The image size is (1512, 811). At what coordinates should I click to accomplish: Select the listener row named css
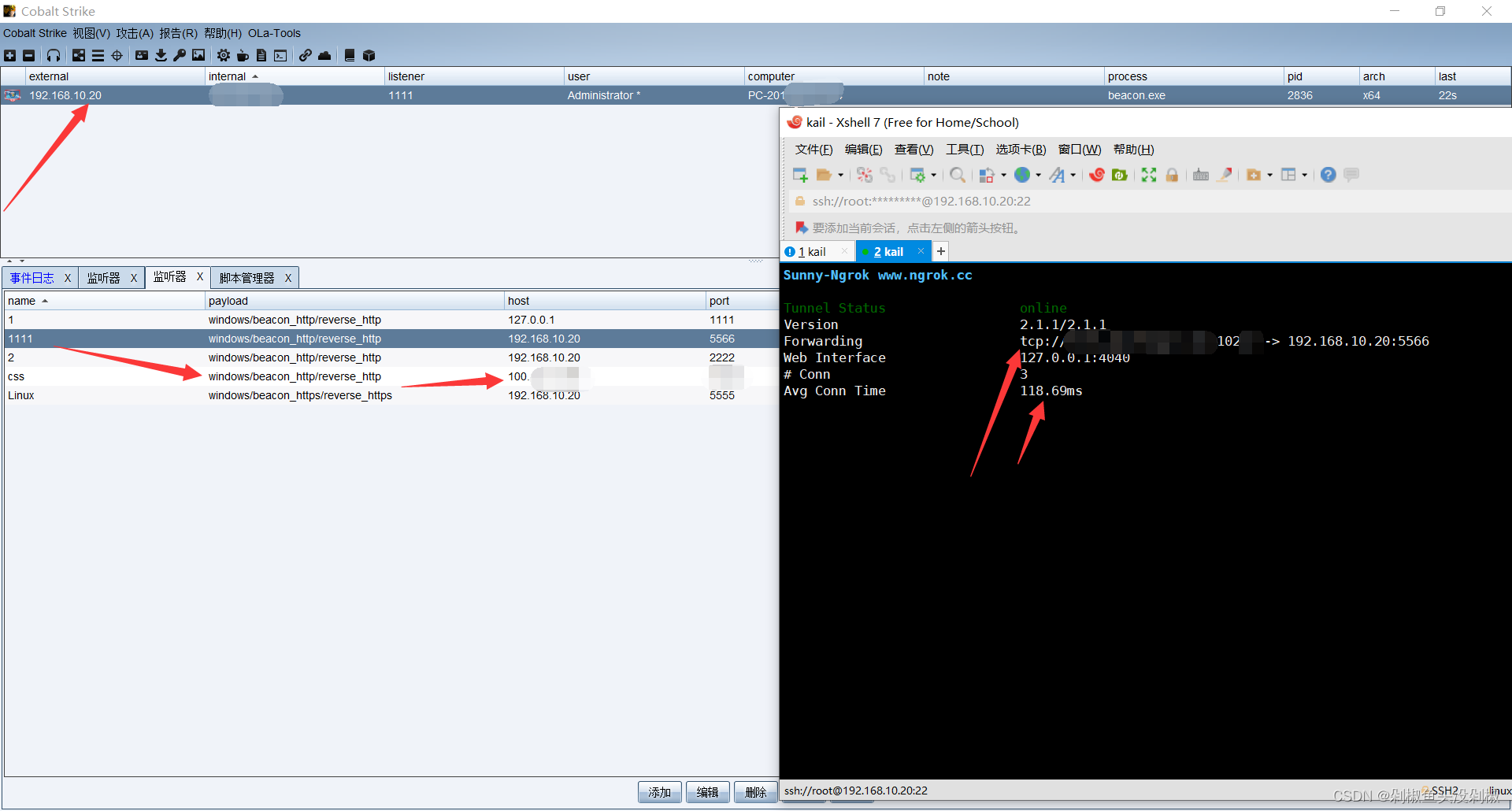click(x=391, y=376)
